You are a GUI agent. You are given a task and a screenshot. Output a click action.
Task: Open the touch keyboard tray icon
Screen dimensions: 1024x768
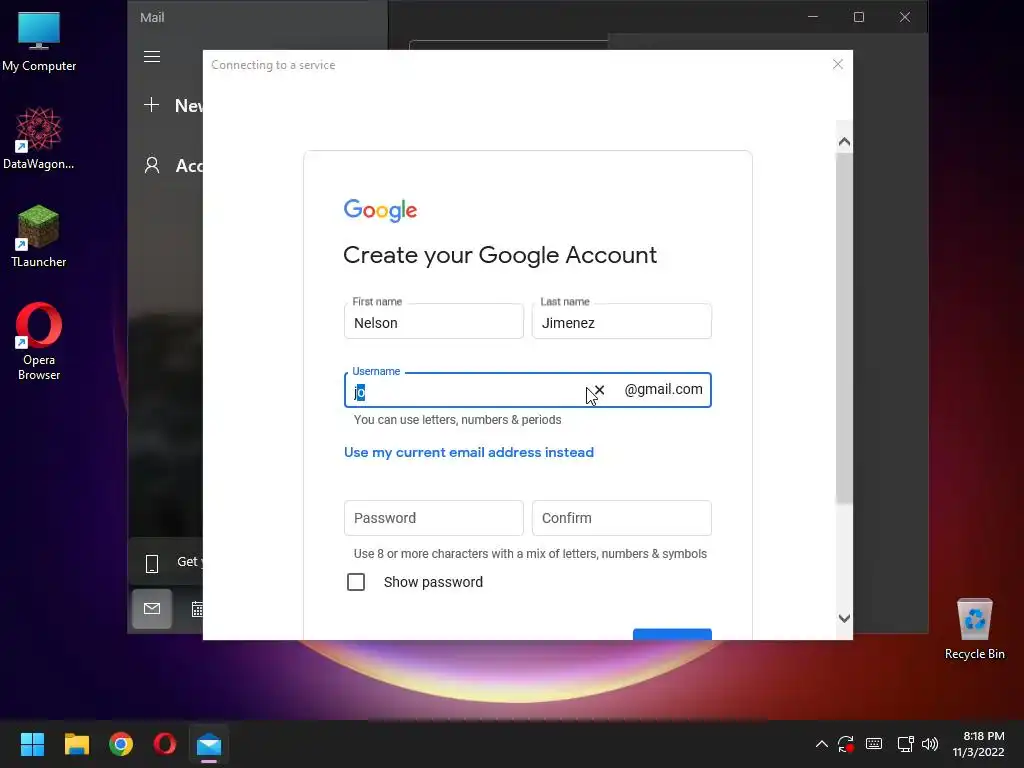coord(874,744)
